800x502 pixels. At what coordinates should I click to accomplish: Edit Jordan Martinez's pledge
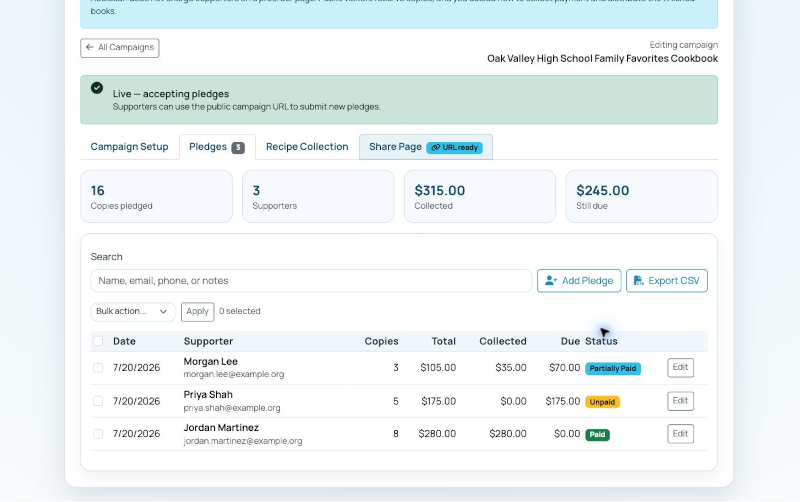[681, 434]
